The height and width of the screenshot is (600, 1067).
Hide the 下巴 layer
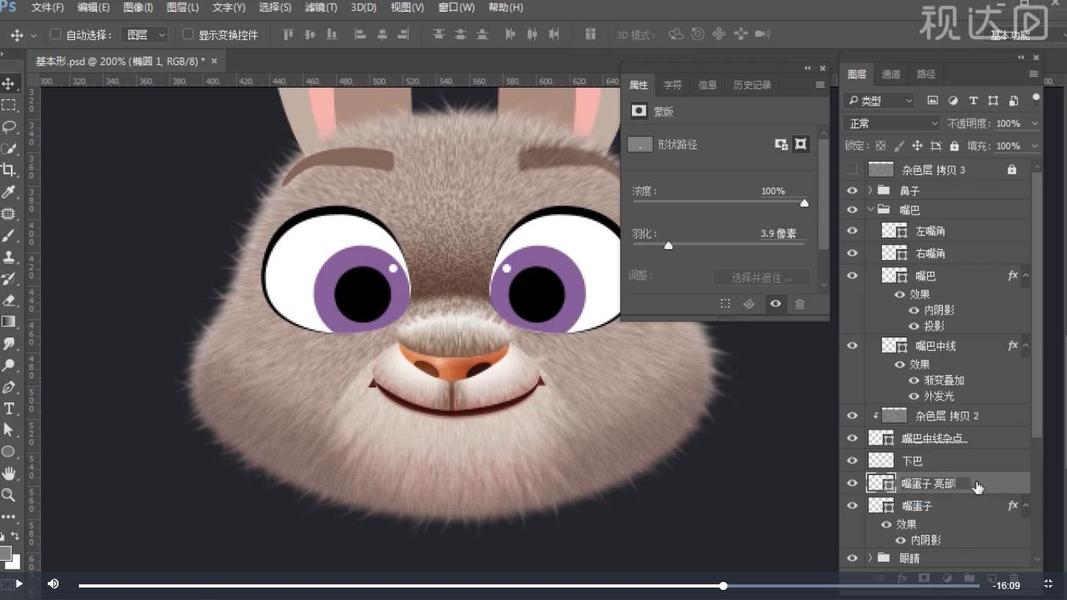pos(852,461)
